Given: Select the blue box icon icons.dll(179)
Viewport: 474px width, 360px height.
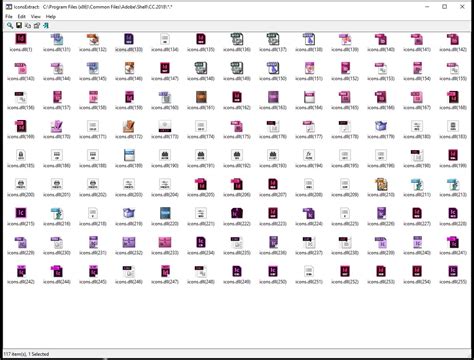Looking at the screenshot, I should (x=381, y=126).
